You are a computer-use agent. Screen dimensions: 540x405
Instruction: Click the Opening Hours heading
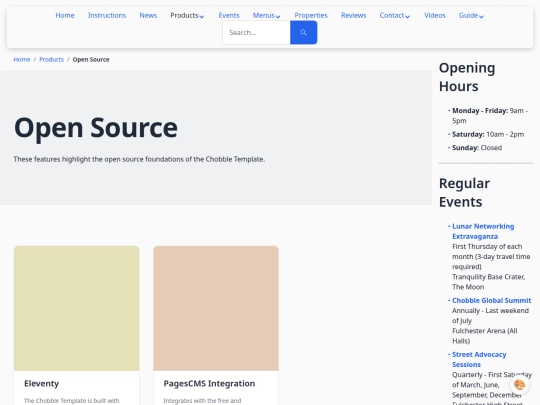tap(467, 77)
